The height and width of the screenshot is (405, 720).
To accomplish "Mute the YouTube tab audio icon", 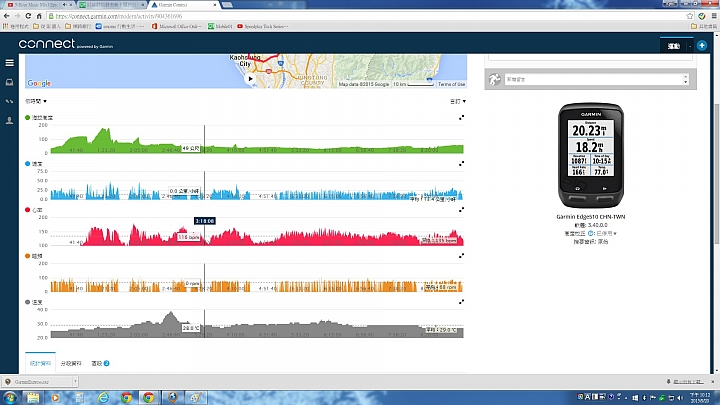I will pos(65,5).
